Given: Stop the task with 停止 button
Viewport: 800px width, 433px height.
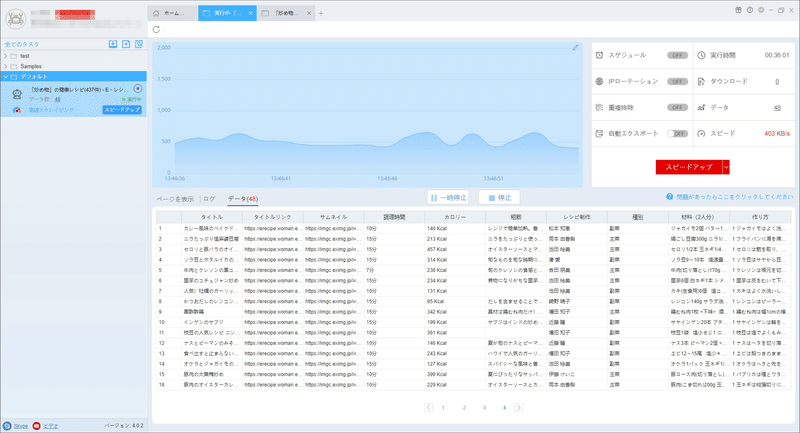Looking at the screenshot, I should 499,197.
